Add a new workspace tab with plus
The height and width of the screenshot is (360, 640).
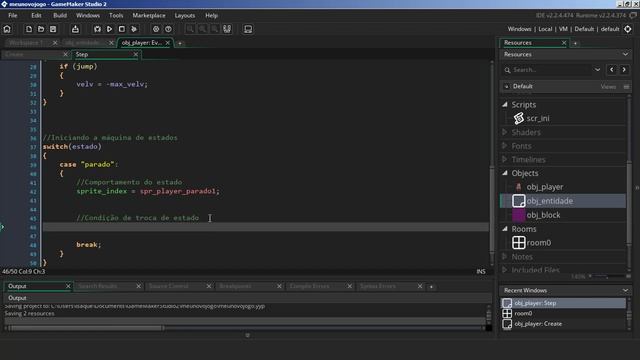[180, 43]
